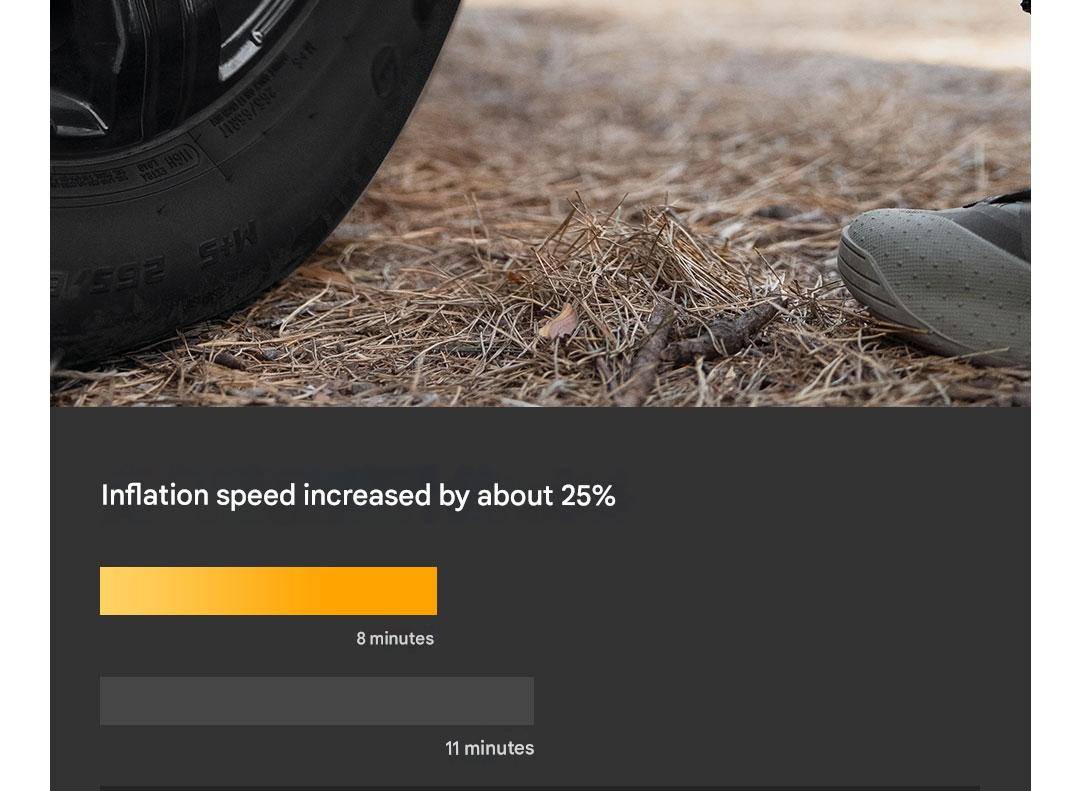Image resolution: width=1080 pixels, height=791 pixels.
Task: Click the yellow-orange 8 minutes bar
Action: [x=268, y=590]
